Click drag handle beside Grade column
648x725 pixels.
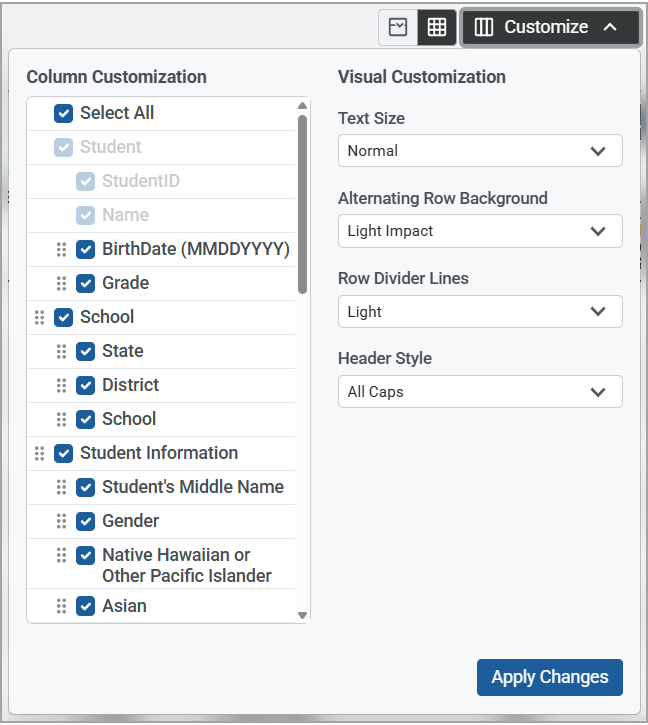point(61,283)
